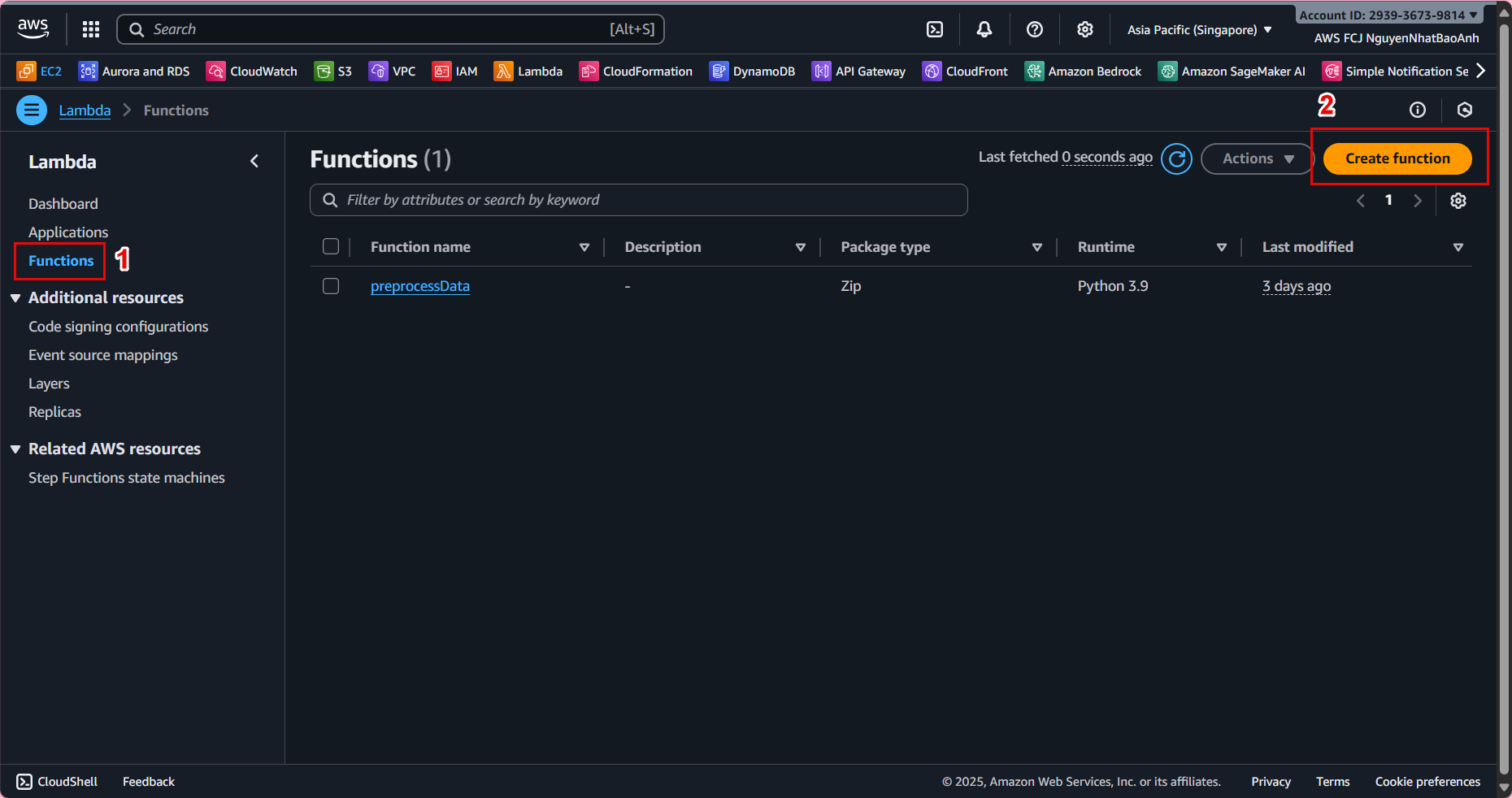Focus the function filter search box
1512x798 pixels.
[639, 200]
